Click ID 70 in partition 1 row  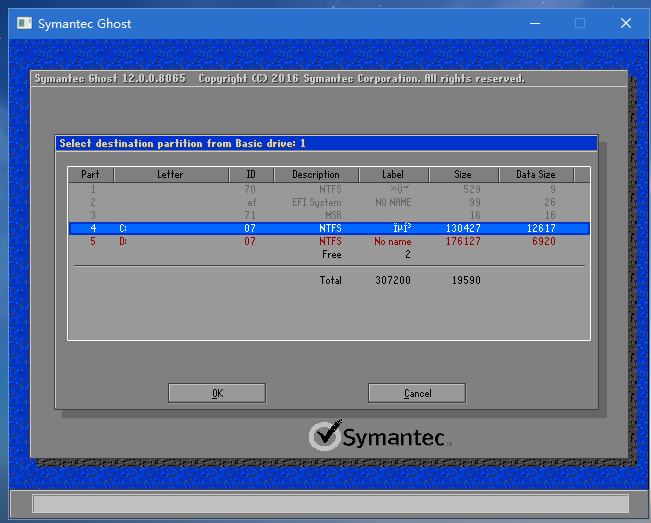point(250,190)
